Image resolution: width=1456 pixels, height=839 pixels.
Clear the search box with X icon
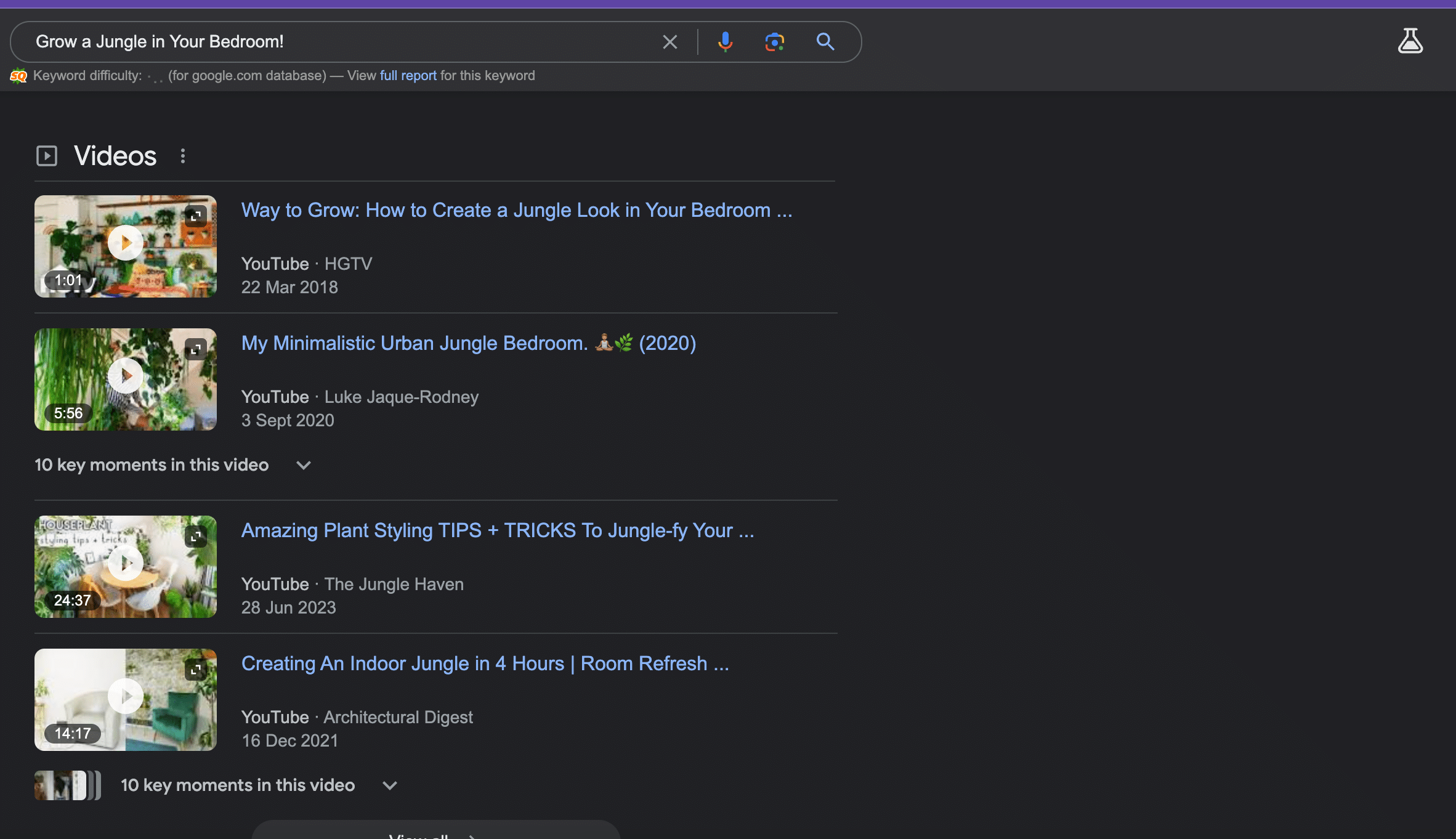(669, 42)
